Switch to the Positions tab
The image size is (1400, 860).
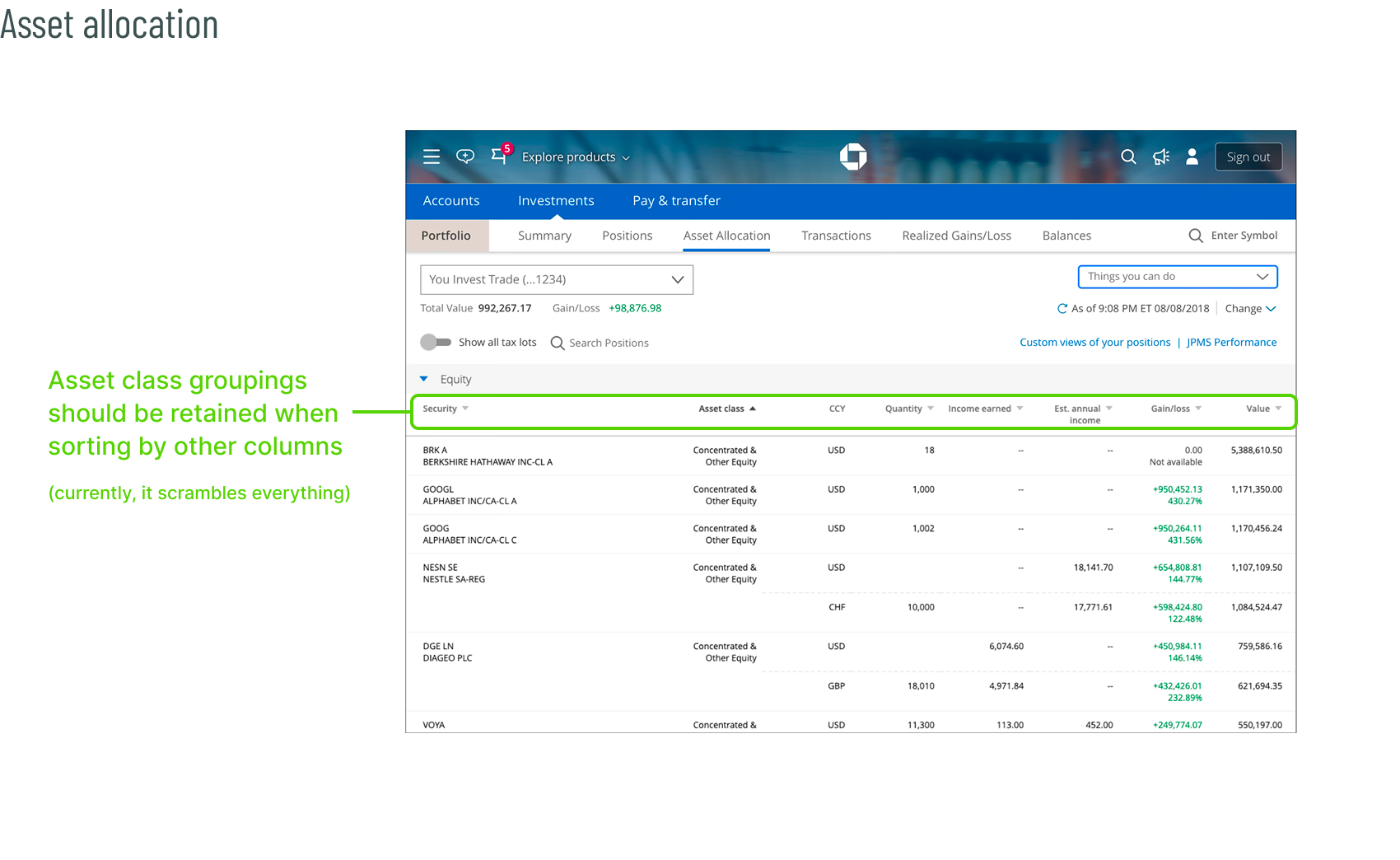(627, 236)
